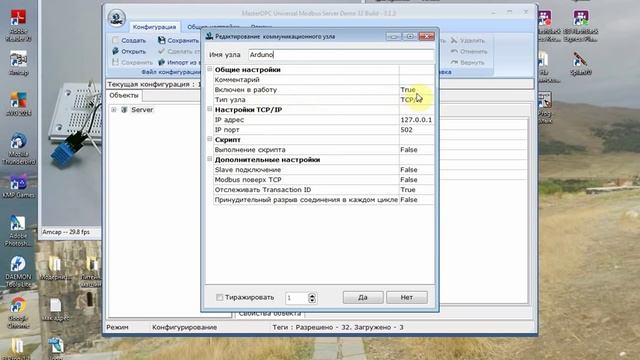Click the IP порт value 502
The height and width of the screenshot is (360, 640).
coord(416,130)
